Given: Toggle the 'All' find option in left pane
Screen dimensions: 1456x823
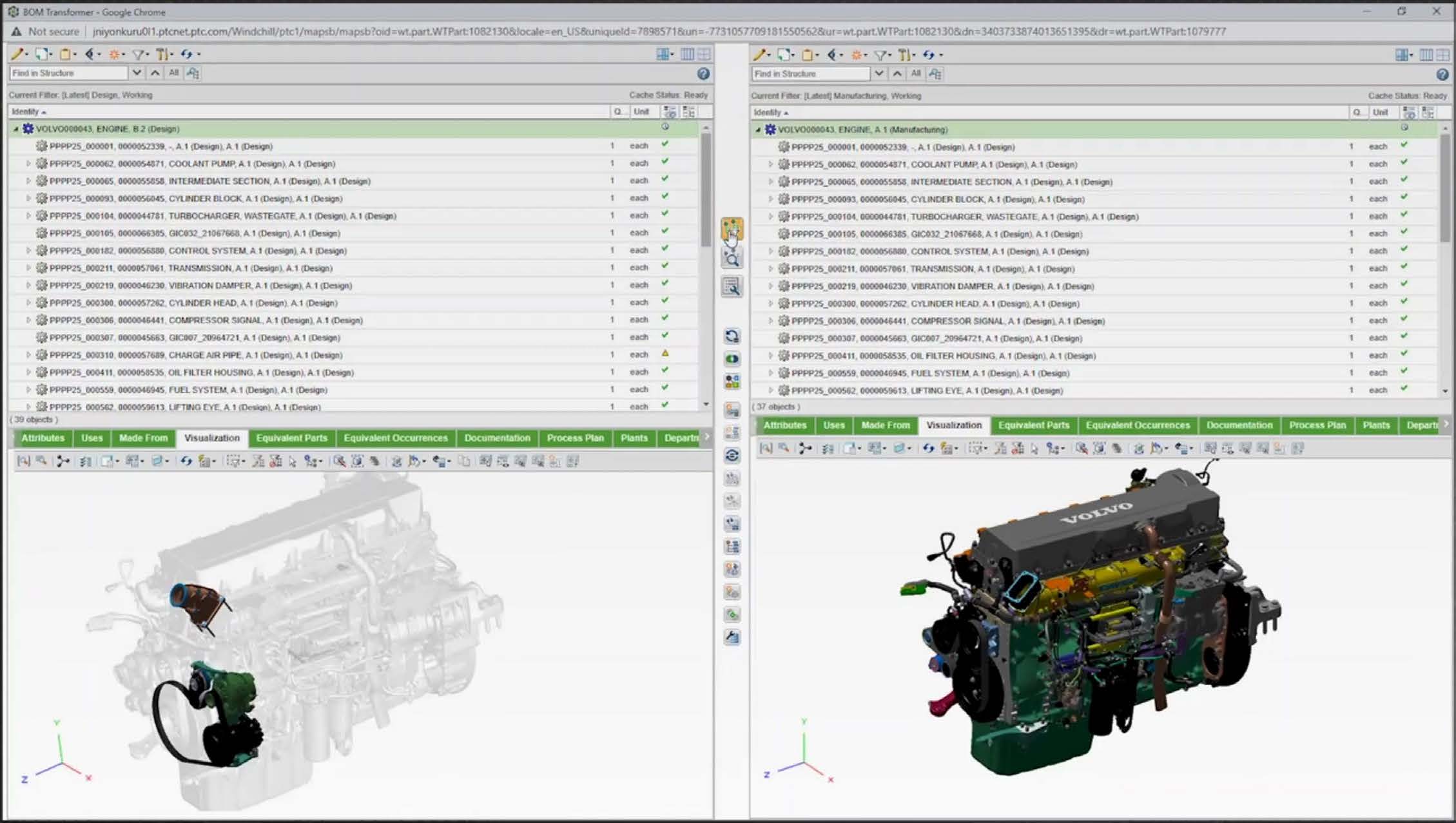Looking at the screenshot, I should point(173,73).
